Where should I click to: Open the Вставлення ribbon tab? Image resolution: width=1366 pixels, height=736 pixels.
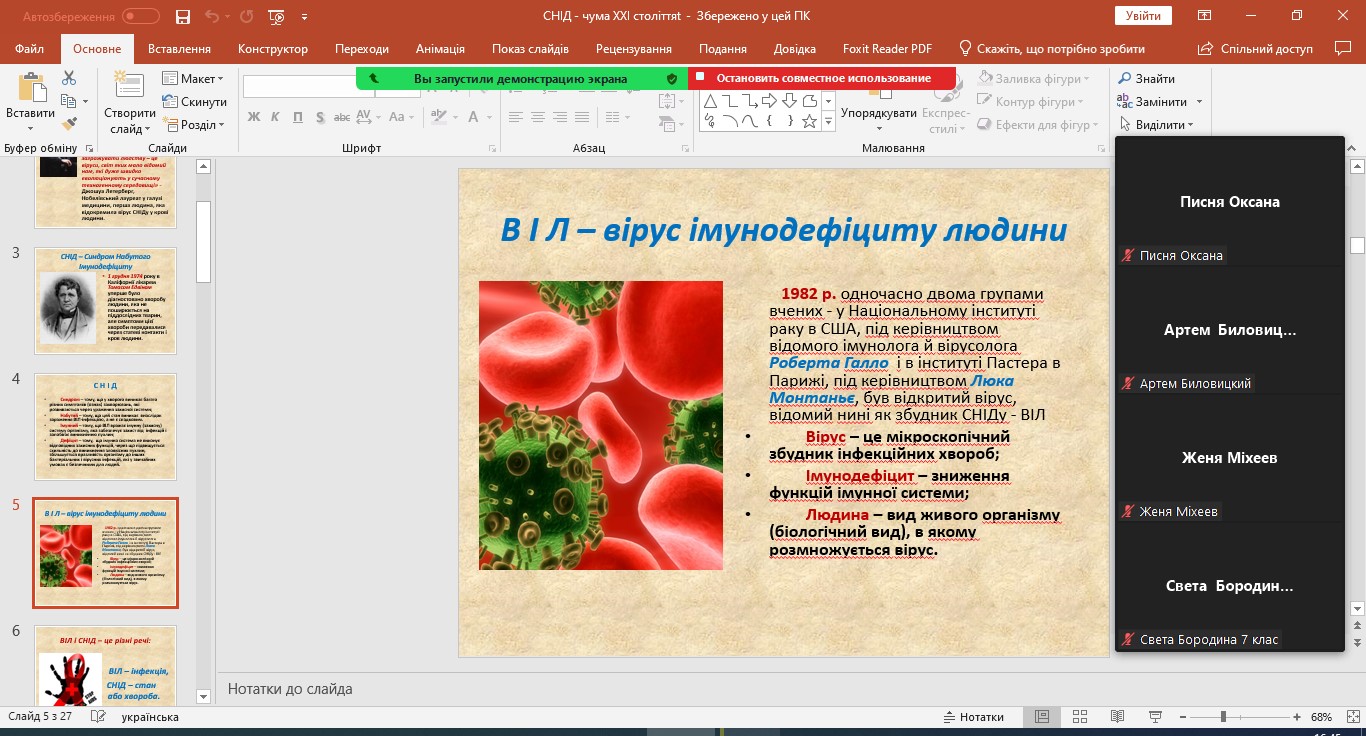179,49
